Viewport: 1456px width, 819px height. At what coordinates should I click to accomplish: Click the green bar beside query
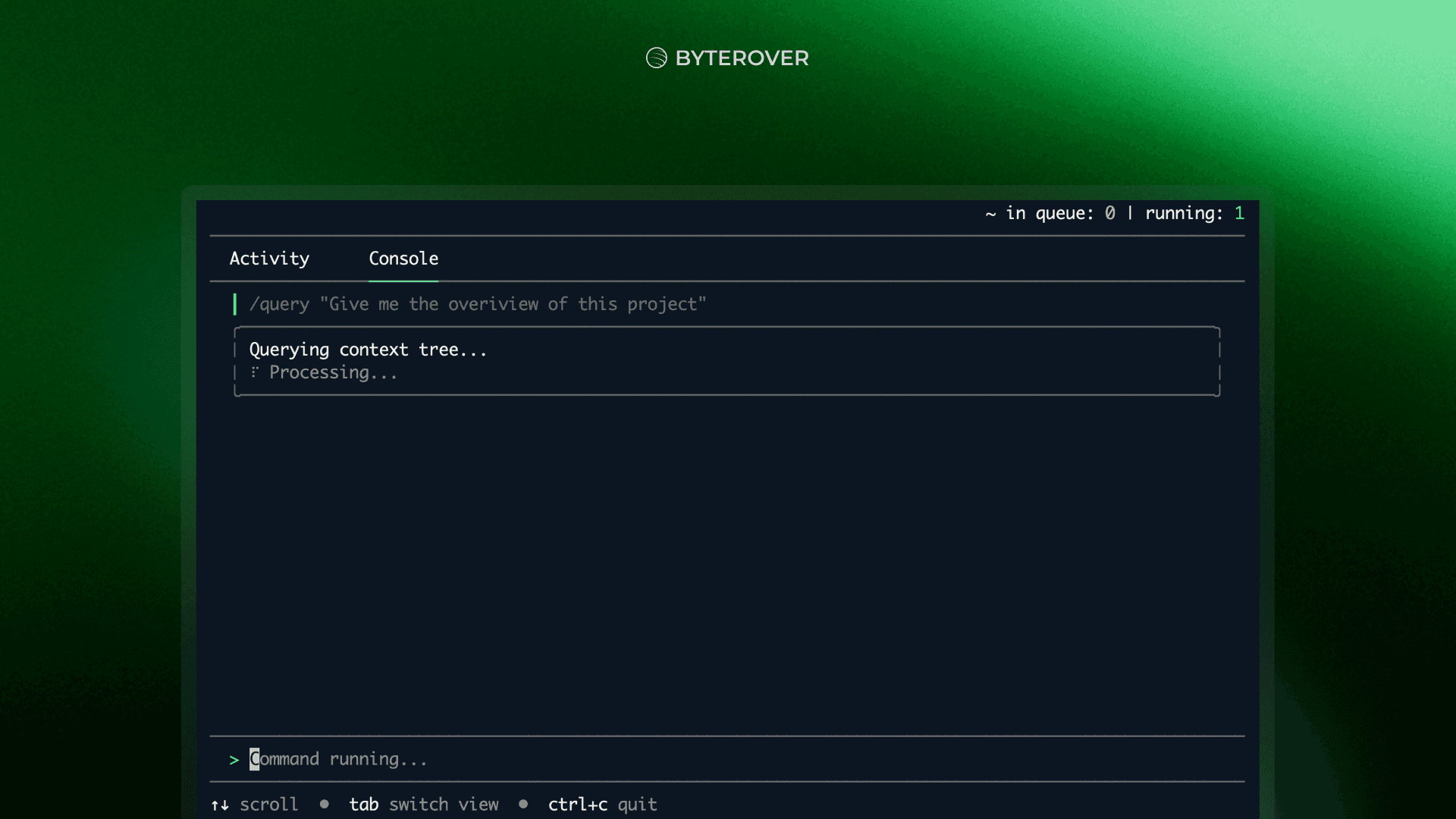tap(235, 304)
